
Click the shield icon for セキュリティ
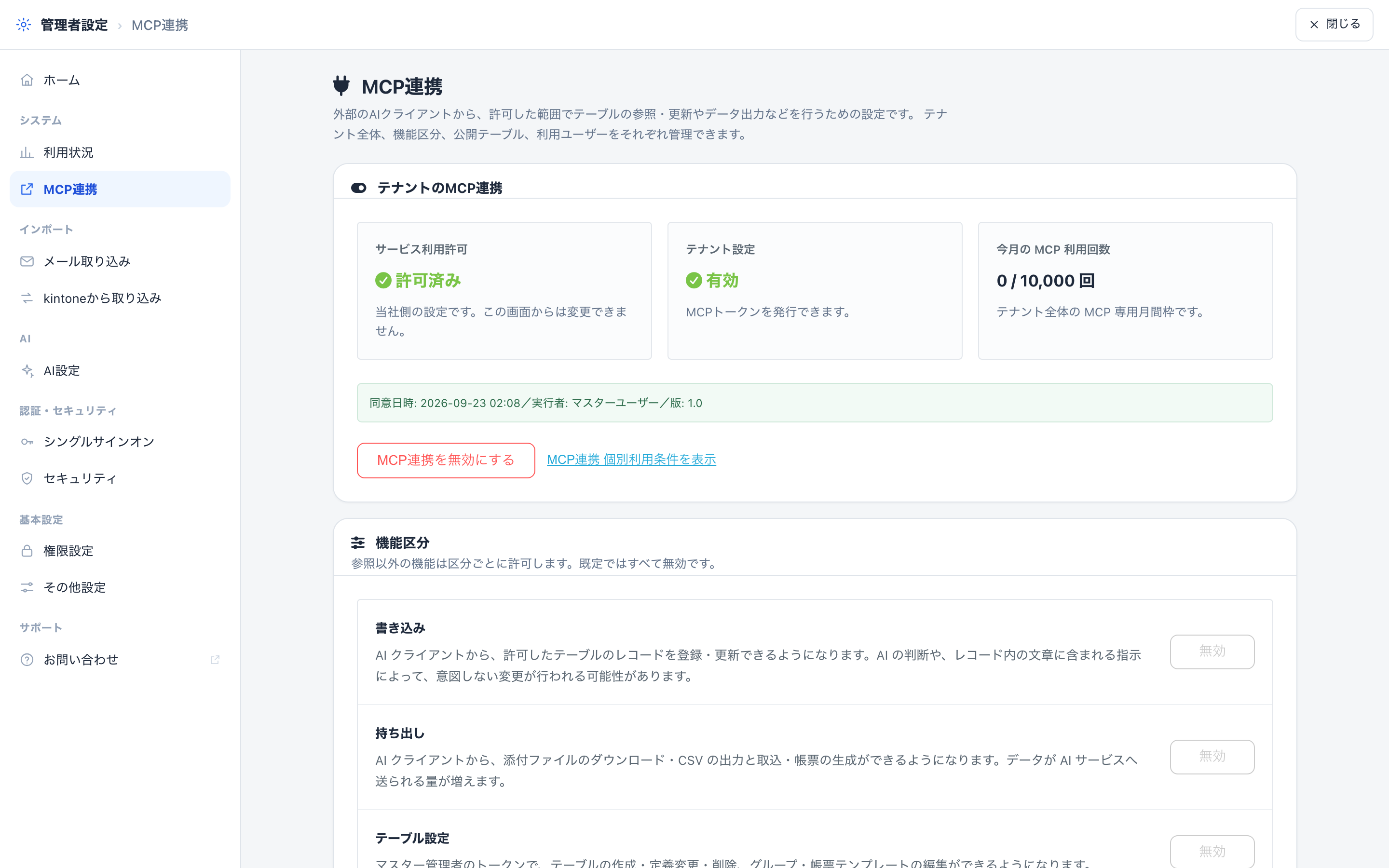(27, 478)
